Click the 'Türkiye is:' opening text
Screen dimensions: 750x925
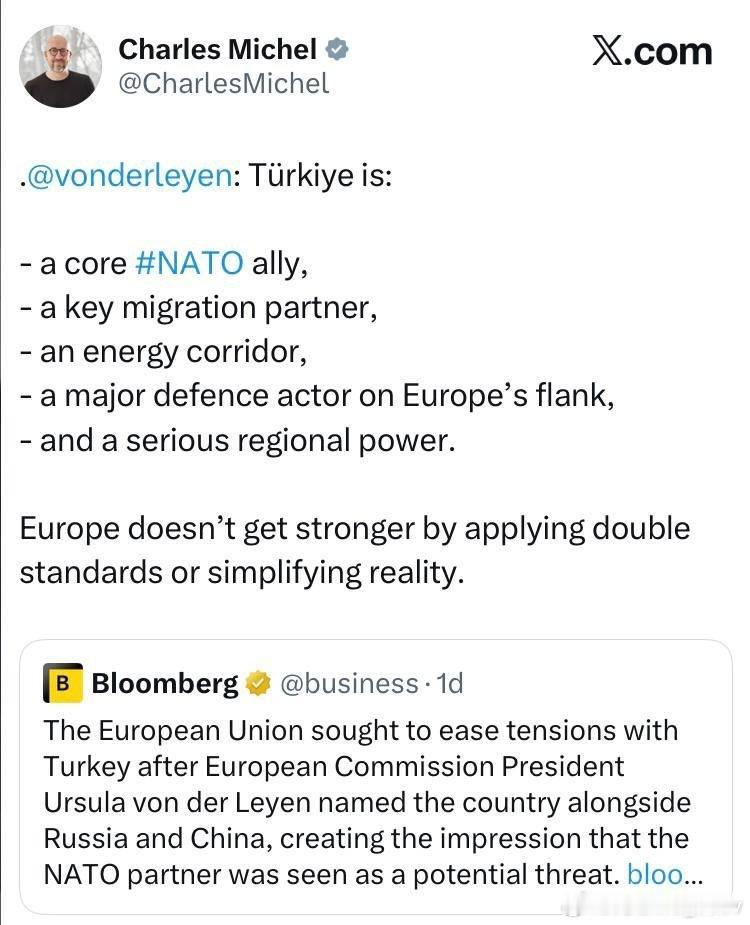click(x=320, y=176)
